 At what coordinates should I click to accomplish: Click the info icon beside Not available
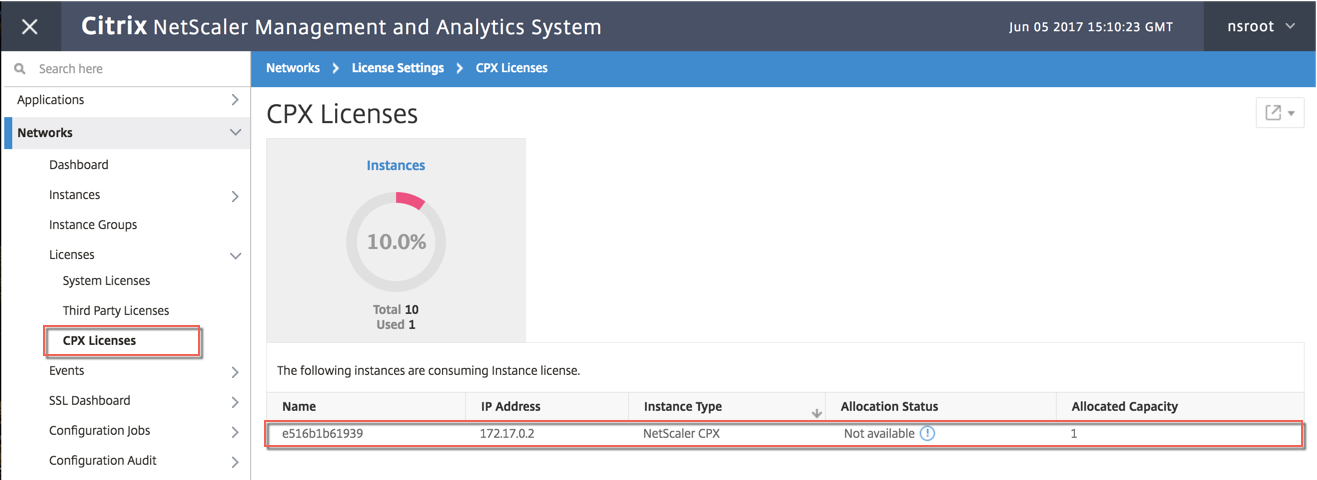(927, 434)
